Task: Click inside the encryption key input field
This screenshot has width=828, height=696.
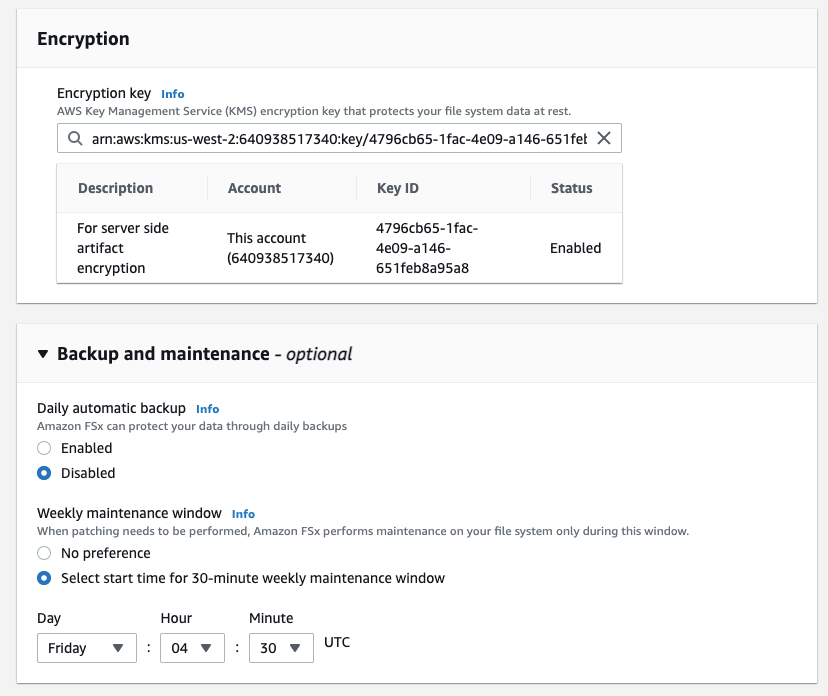Action: pyautogui.click(x=330, y=138)
